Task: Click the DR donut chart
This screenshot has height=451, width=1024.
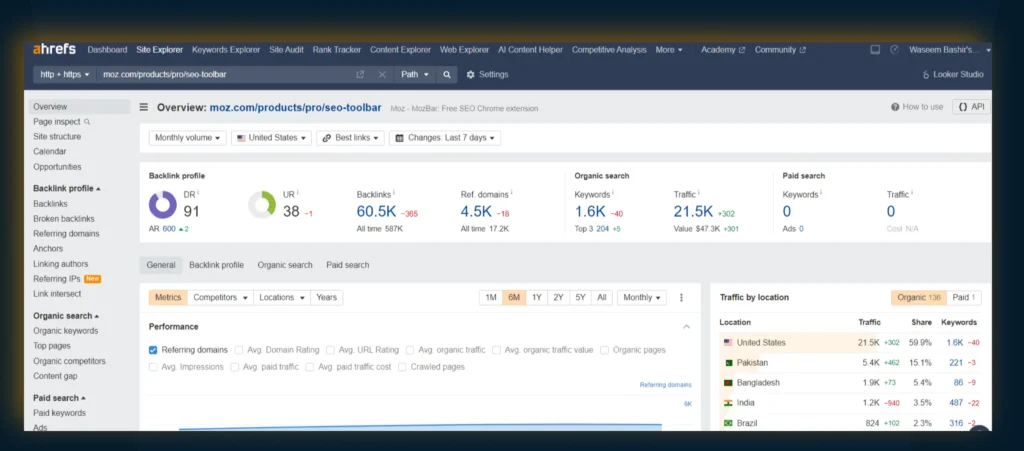Action: (x=163, y=205)
